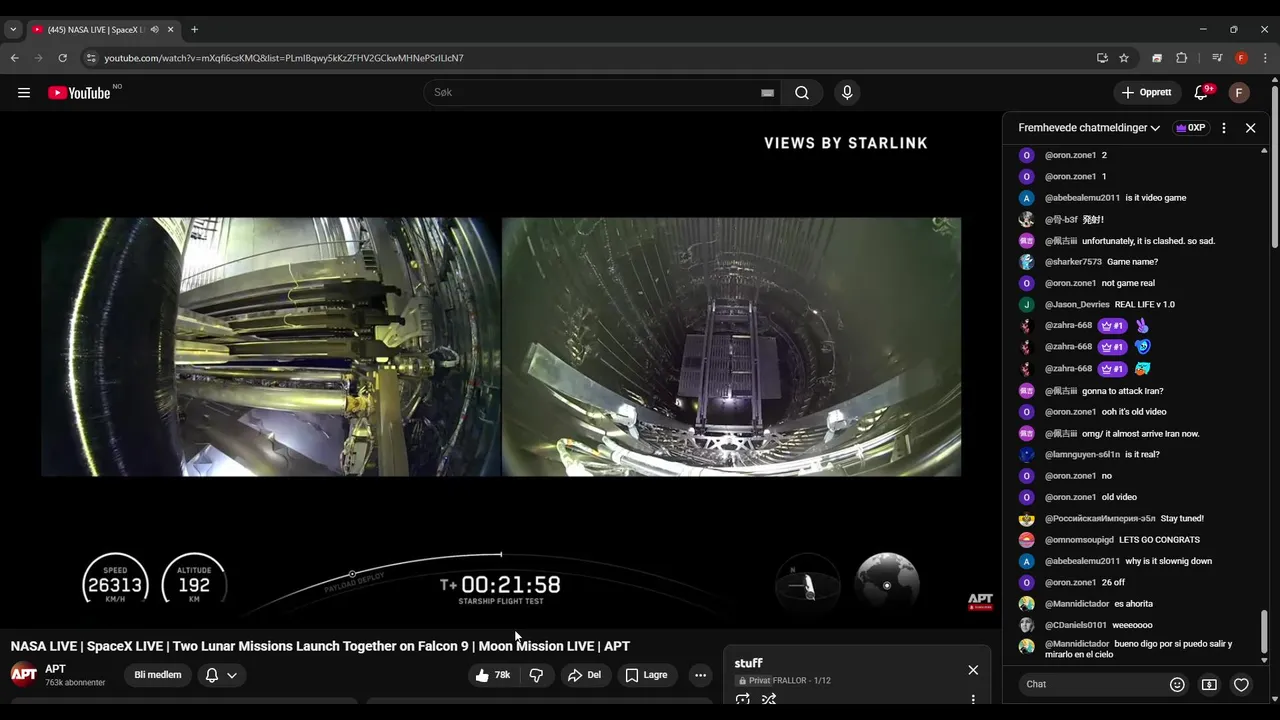Send a heart reaction in chat

click(x=1241, y=685)
